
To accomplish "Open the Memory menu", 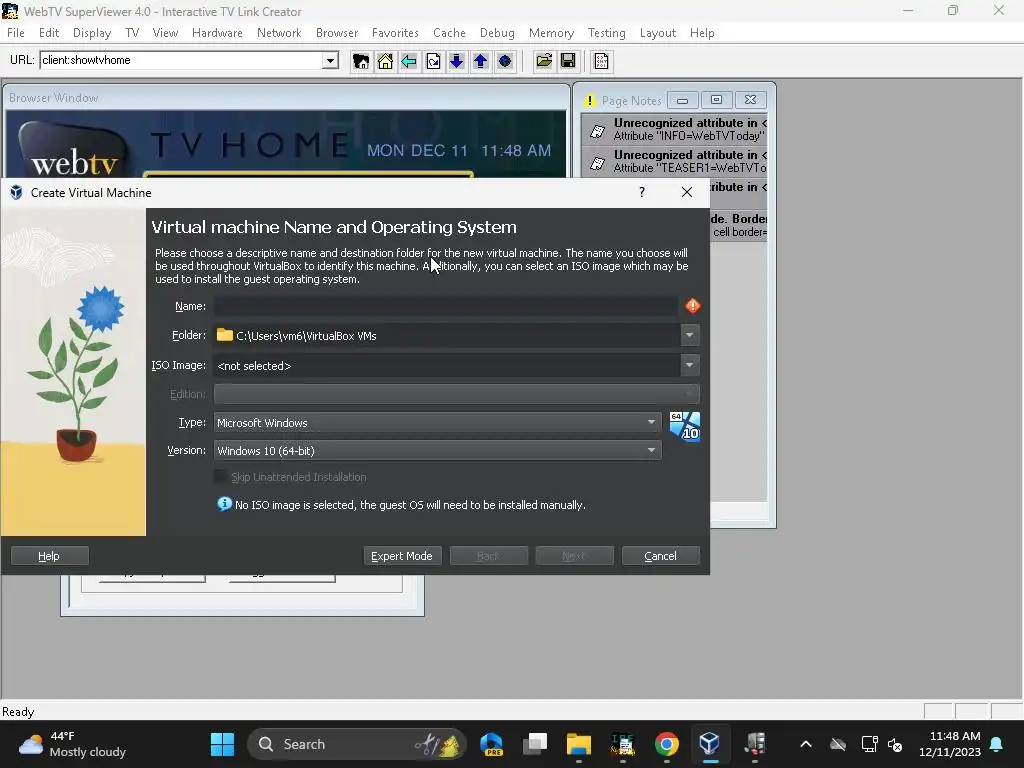I will (551, 33).
